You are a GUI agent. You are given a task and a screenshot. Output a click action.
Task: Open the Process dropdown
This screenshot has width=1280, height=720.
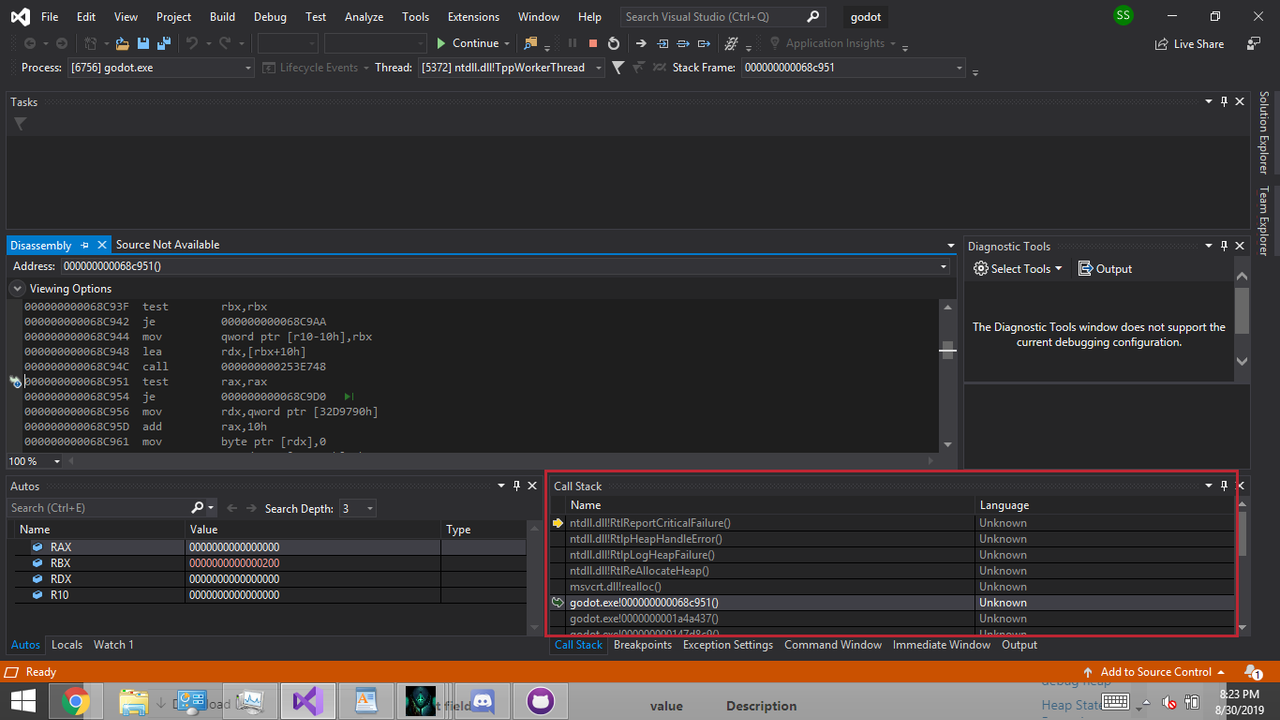[248, 68]
